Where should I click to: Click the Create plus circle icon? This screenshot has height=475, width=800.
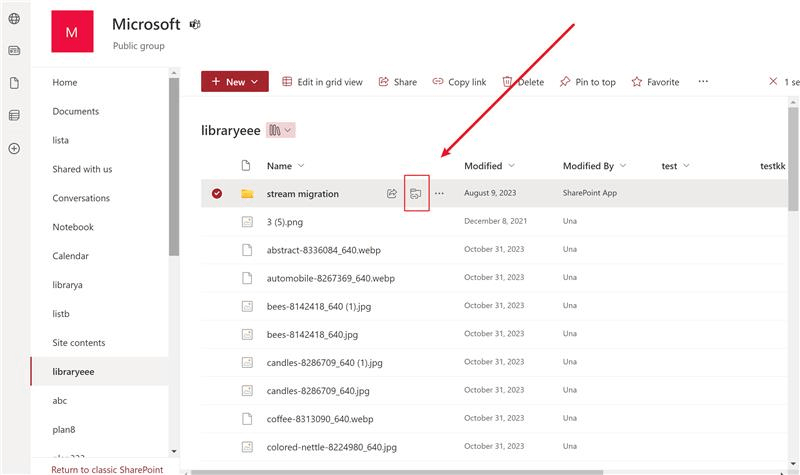click(x=14, y=148)
